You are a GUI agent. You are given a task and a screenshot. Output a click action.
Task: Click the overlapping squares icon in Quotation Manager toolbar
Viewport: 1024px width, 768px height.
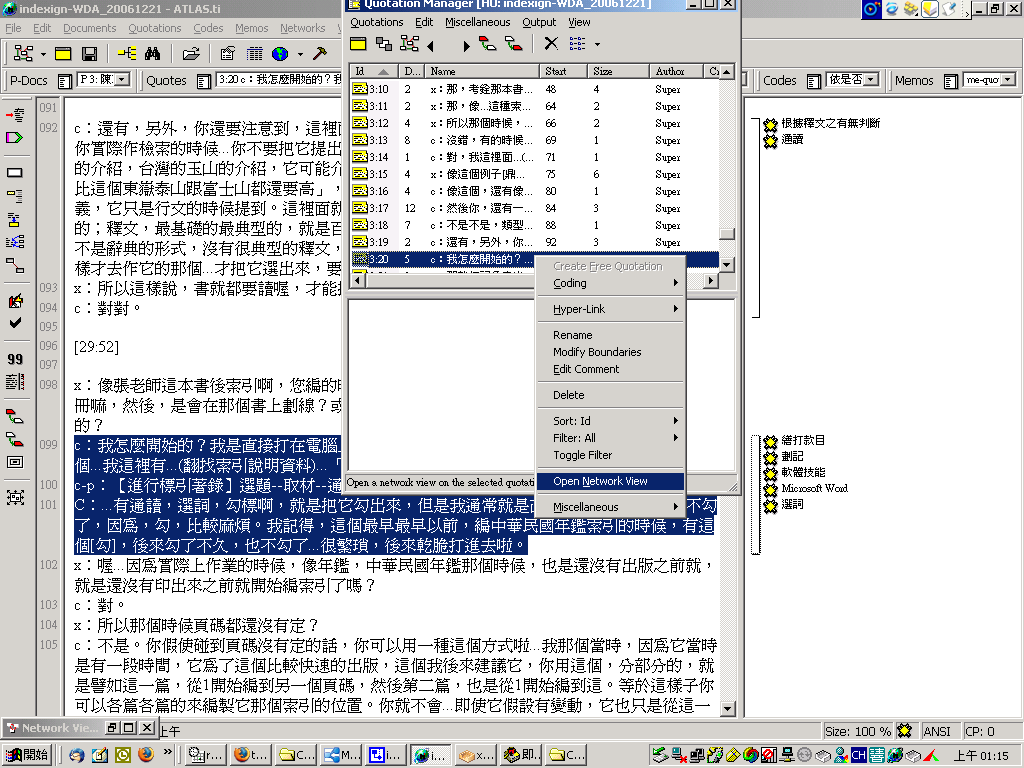(384, 44)
